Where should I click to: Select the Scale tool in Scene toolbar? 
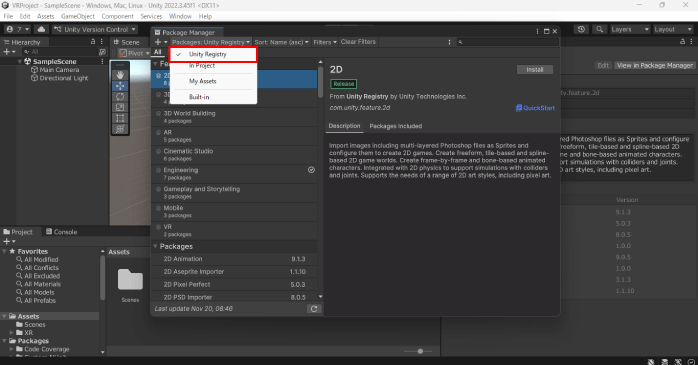[120, 107]
